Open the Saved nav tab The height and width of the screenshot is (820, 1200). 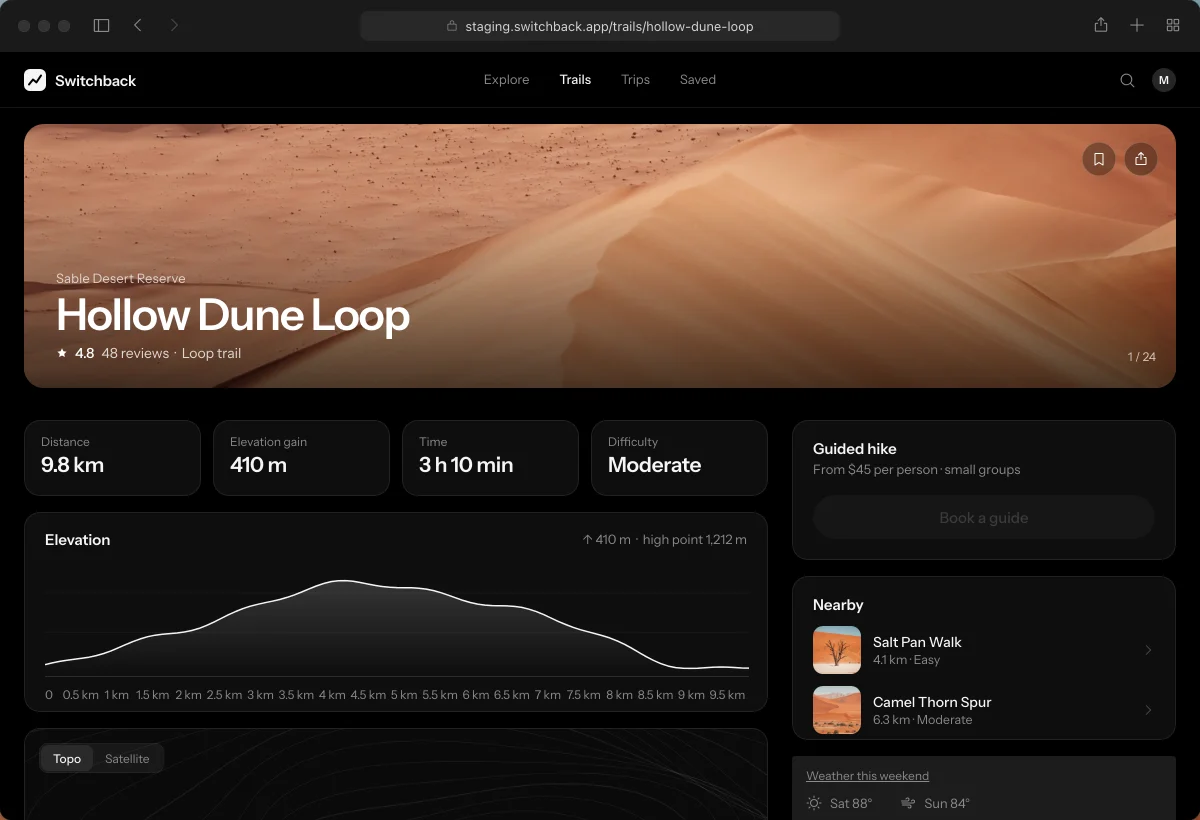pyautogui.click(x=698, y=80)
